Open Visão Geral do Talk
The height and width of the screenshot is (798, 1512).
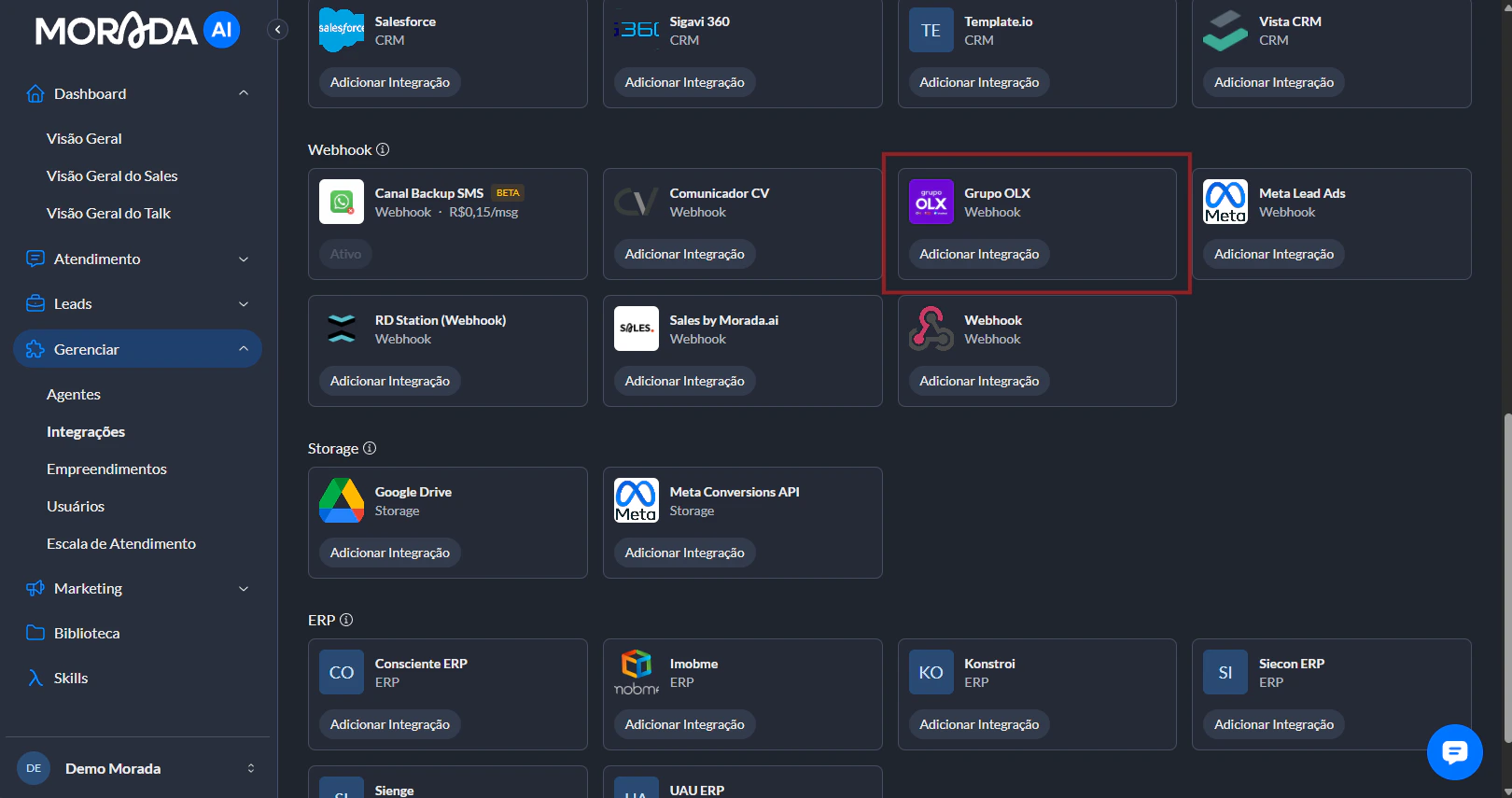108,213
